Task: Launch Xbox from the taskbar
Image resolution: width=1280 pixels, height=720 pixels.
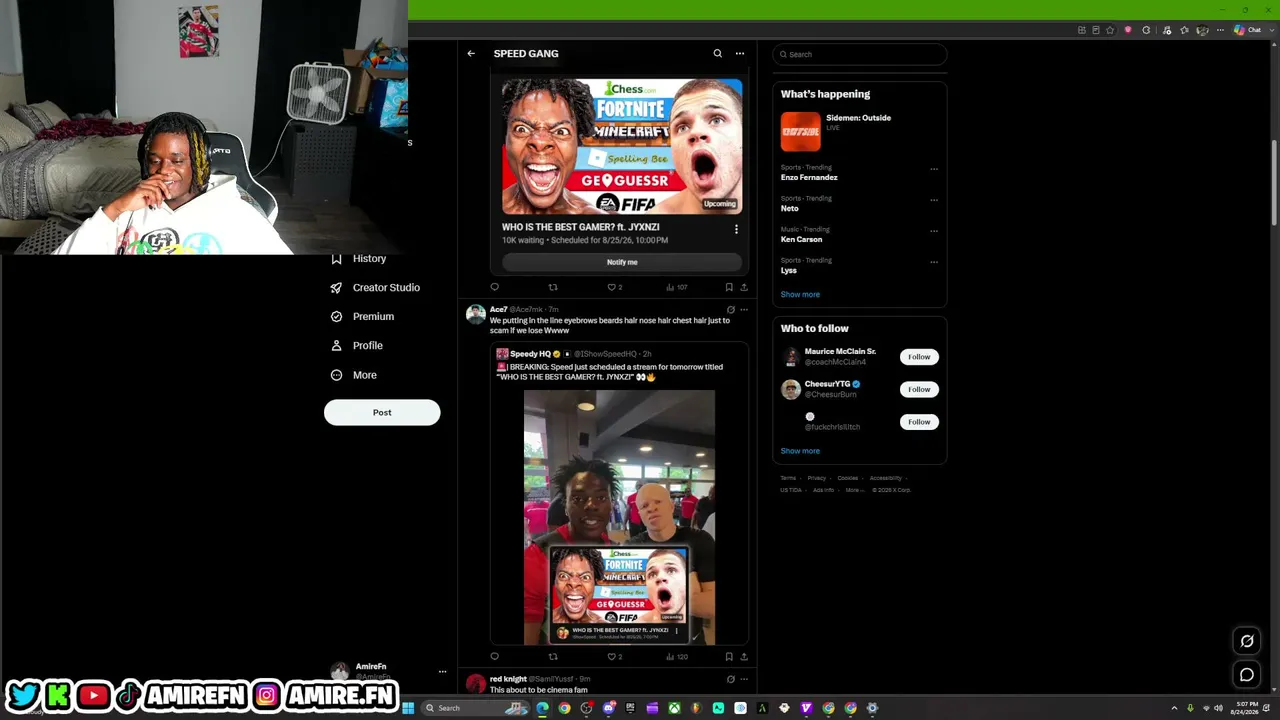Action: 674,708
